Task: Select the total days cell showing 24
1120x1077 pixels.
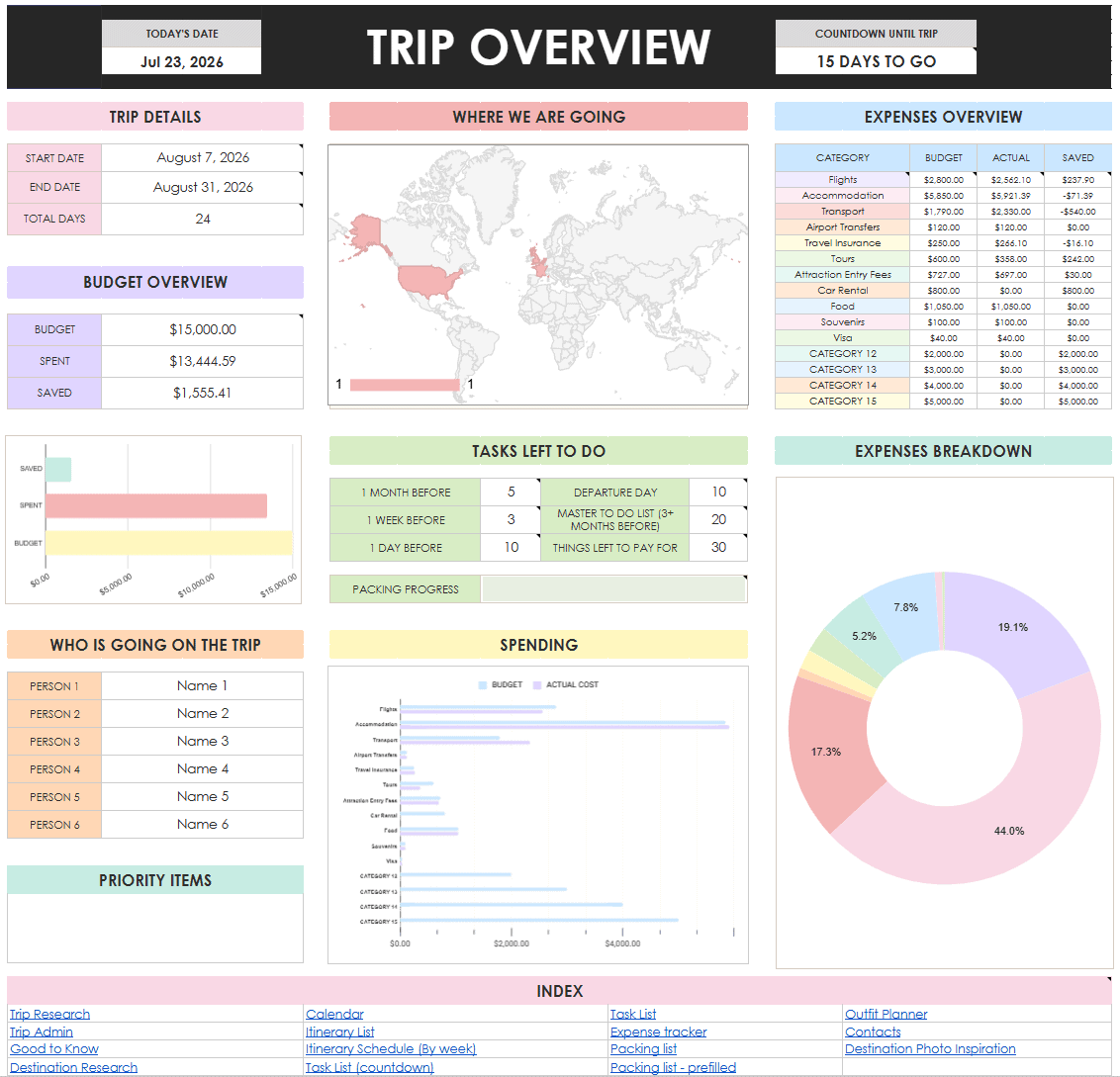Action: tap(202, 219)
